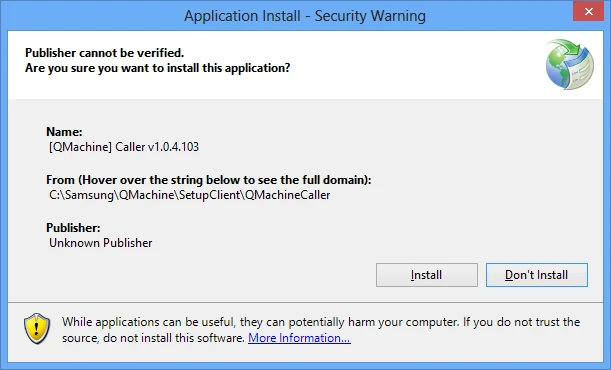Click the version number v1.0.4.103

pyautogui.click(x=173, y=147)
